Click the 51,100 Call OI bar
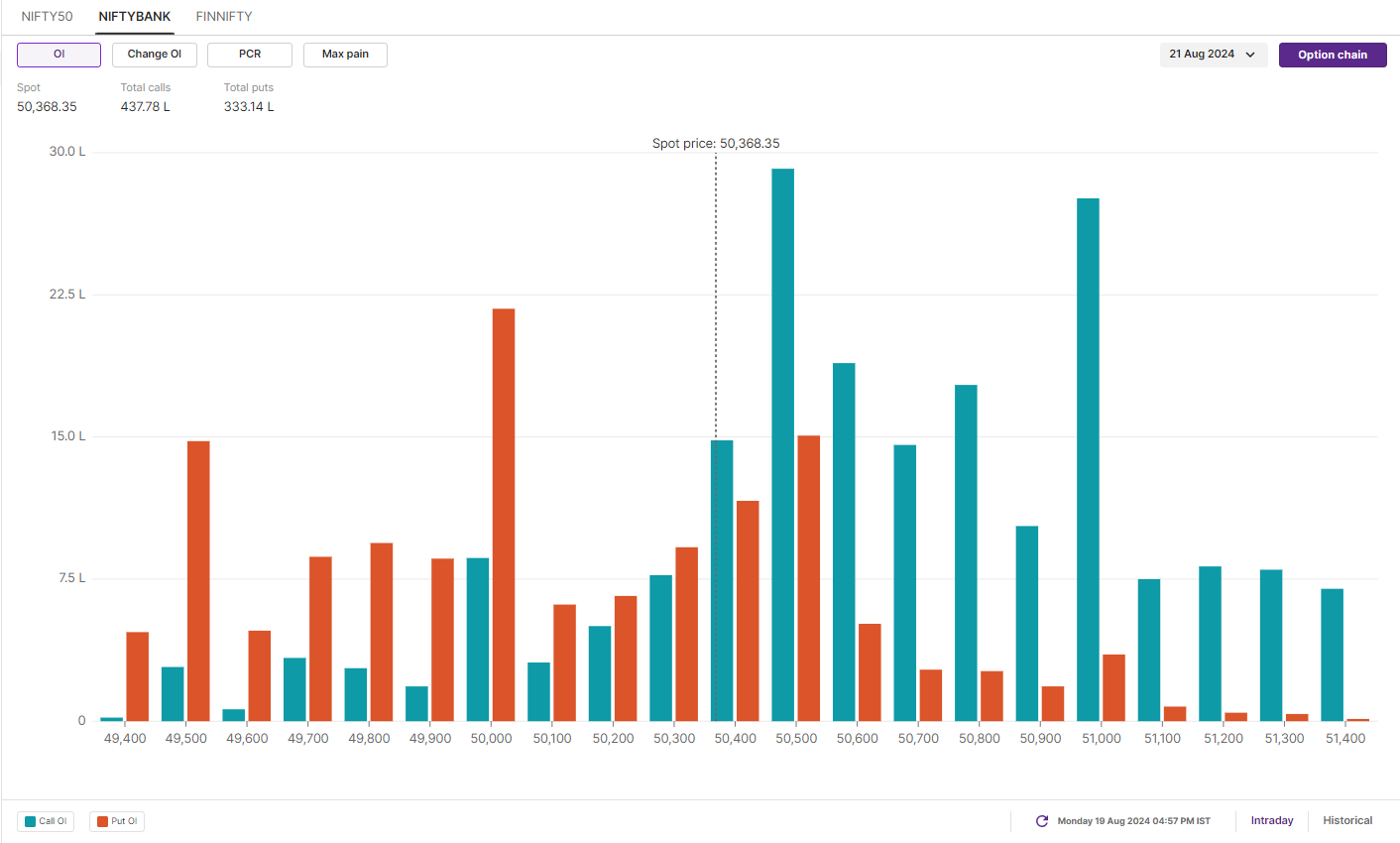The image size is (1400, 843). (x=1149, y=650)
